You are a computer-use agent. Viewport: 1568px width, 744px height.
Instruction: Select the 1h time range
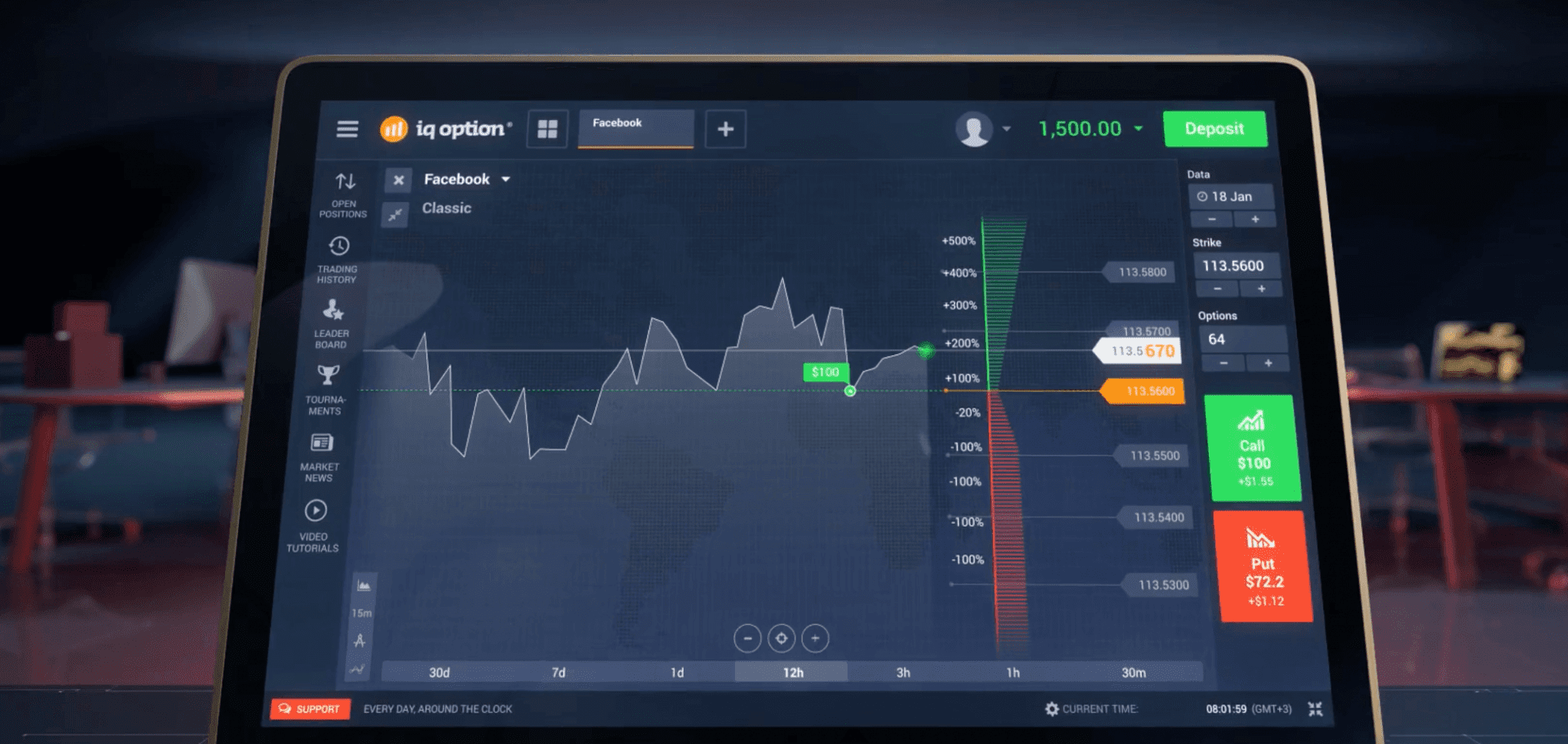coord(1013,672)
